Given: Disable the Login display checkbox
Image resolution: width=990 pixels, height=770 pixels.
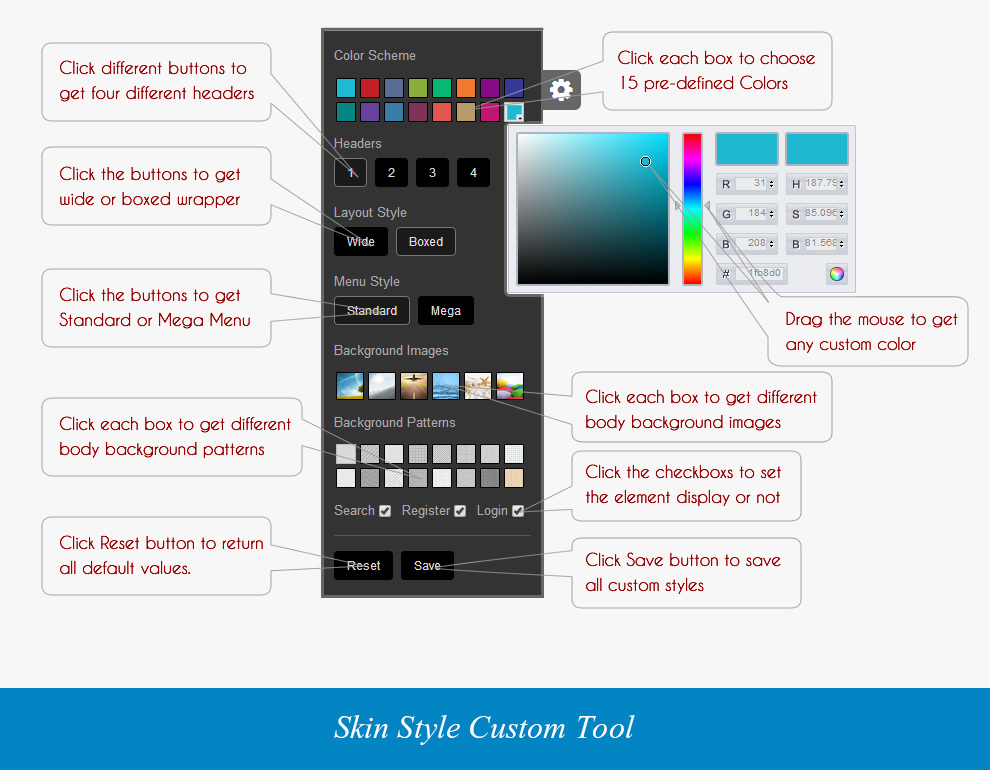Looking at the screenshot, I should pos(518,511).
